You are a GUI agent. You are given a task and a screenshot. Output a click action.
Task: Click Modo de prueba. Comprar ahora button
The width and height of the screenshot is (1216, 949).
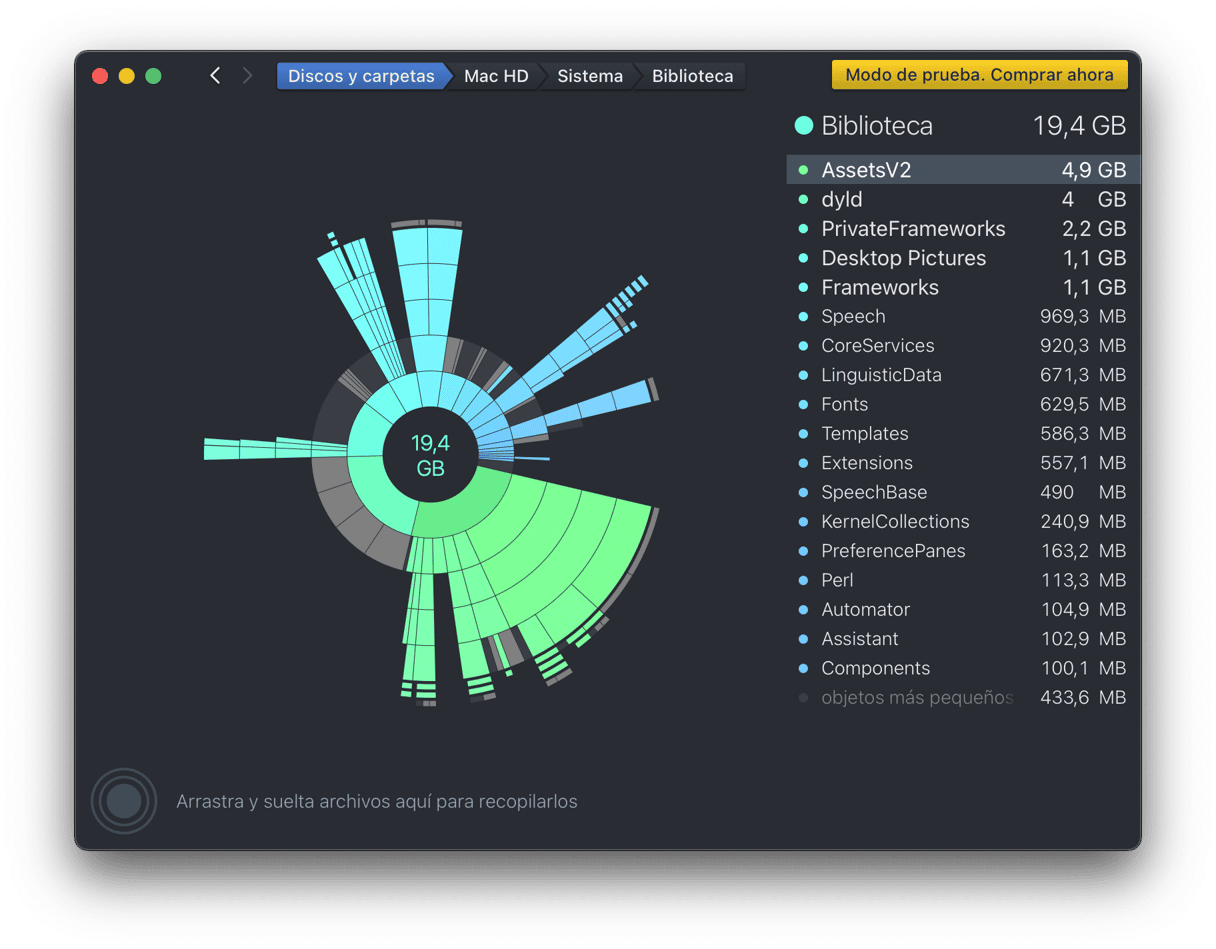point(979,75)
